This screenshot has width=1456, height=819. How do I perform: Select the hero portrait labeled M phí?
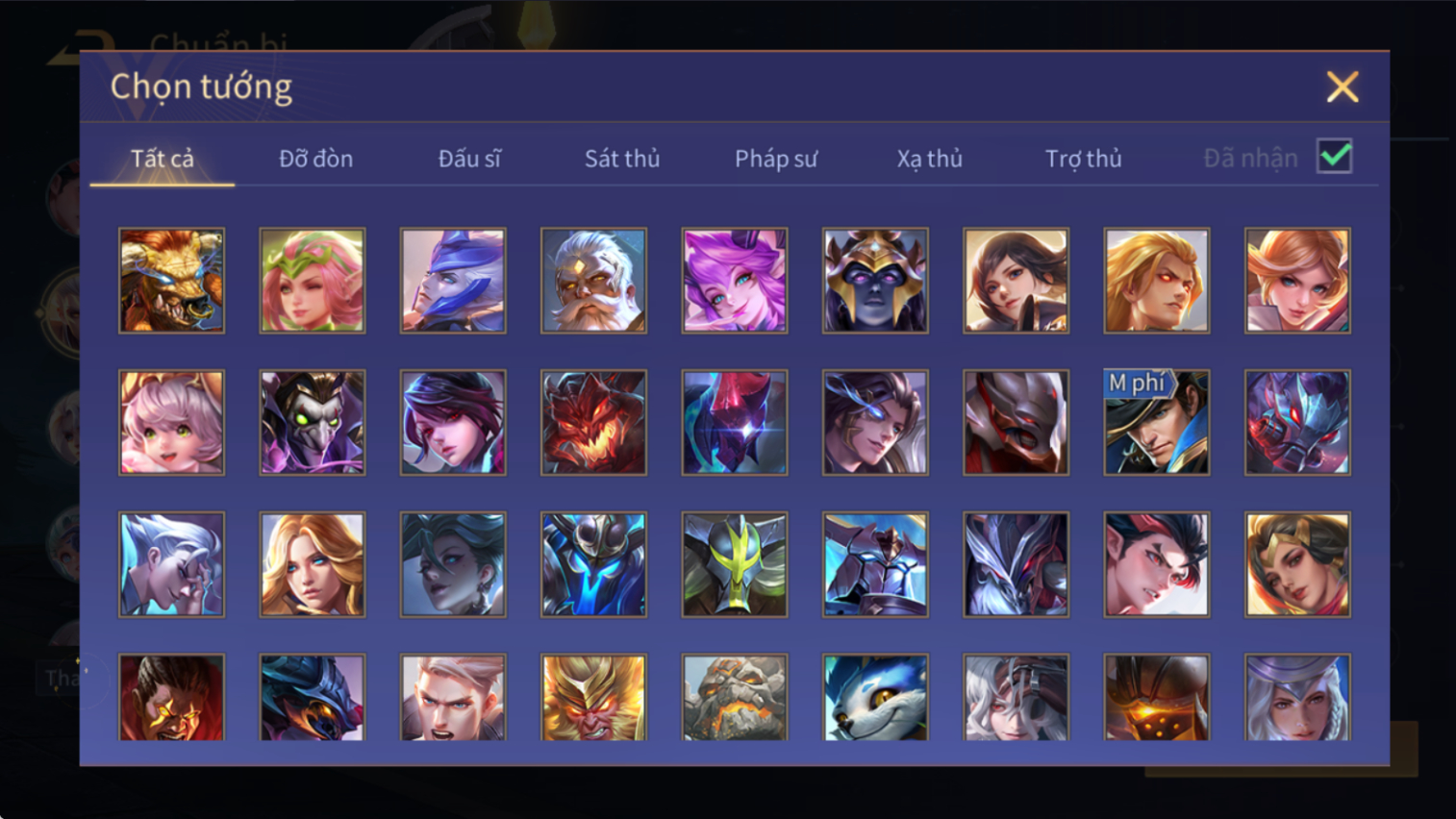(1156, 423)
